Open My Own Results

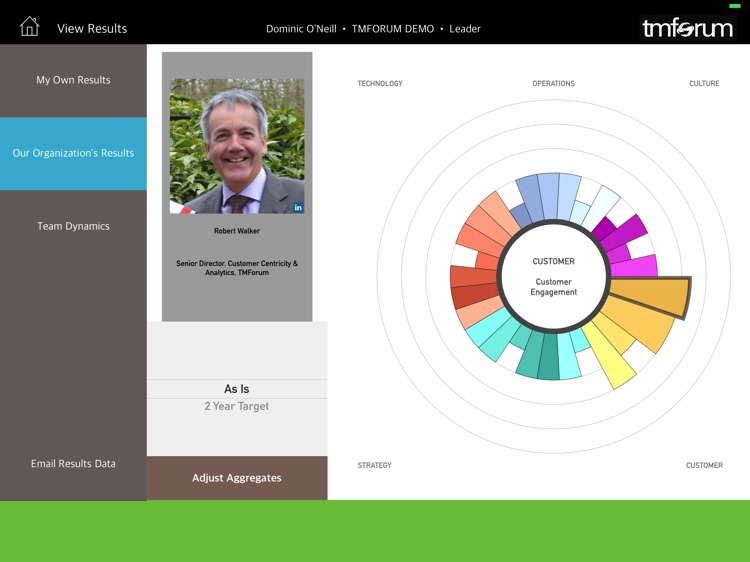click(73, 80)
